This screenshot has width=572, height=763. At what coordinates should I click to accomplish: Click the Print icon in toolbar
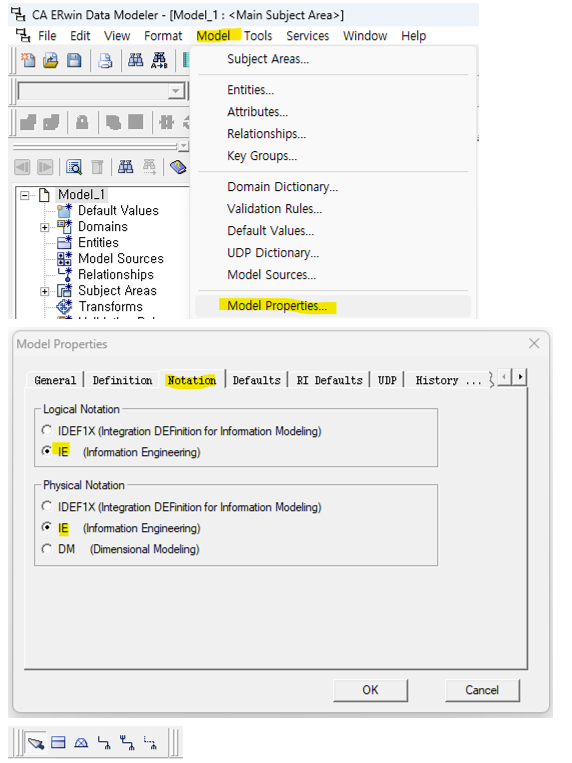(x=105, y=60)
